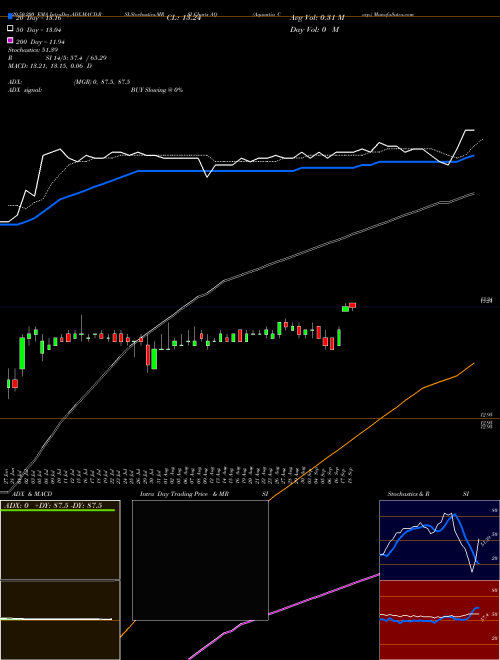Click the 'MACD: 13.21, 13.15, 0.06 D' line

coord(50,66)
